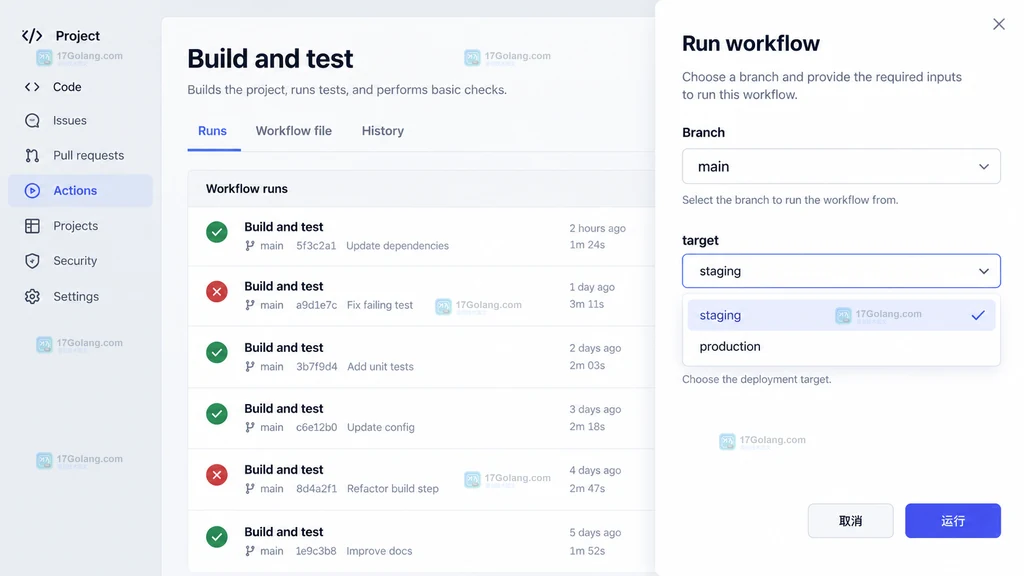Click failed status icon for Fix failing test run

point(217,291)
